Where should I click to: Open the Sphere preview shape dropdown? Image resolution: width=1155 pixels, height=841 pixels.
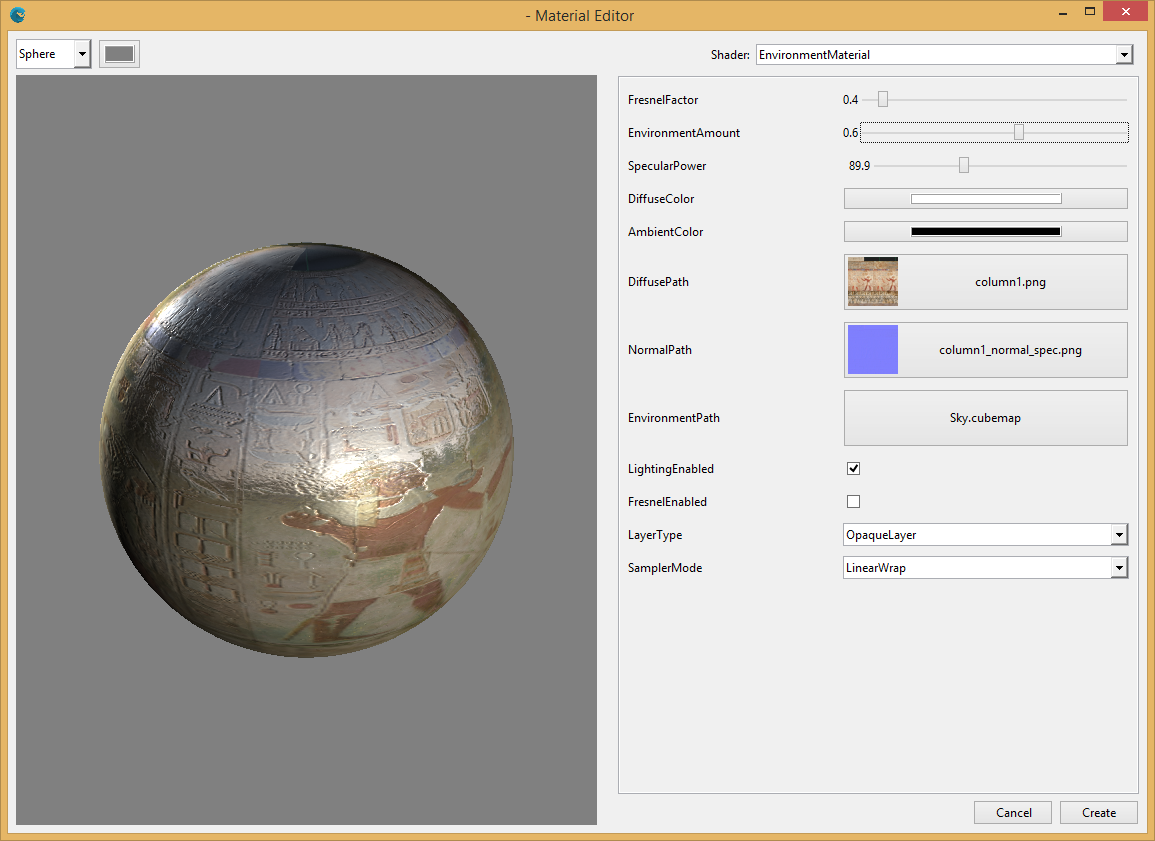[x=54, y=54]
